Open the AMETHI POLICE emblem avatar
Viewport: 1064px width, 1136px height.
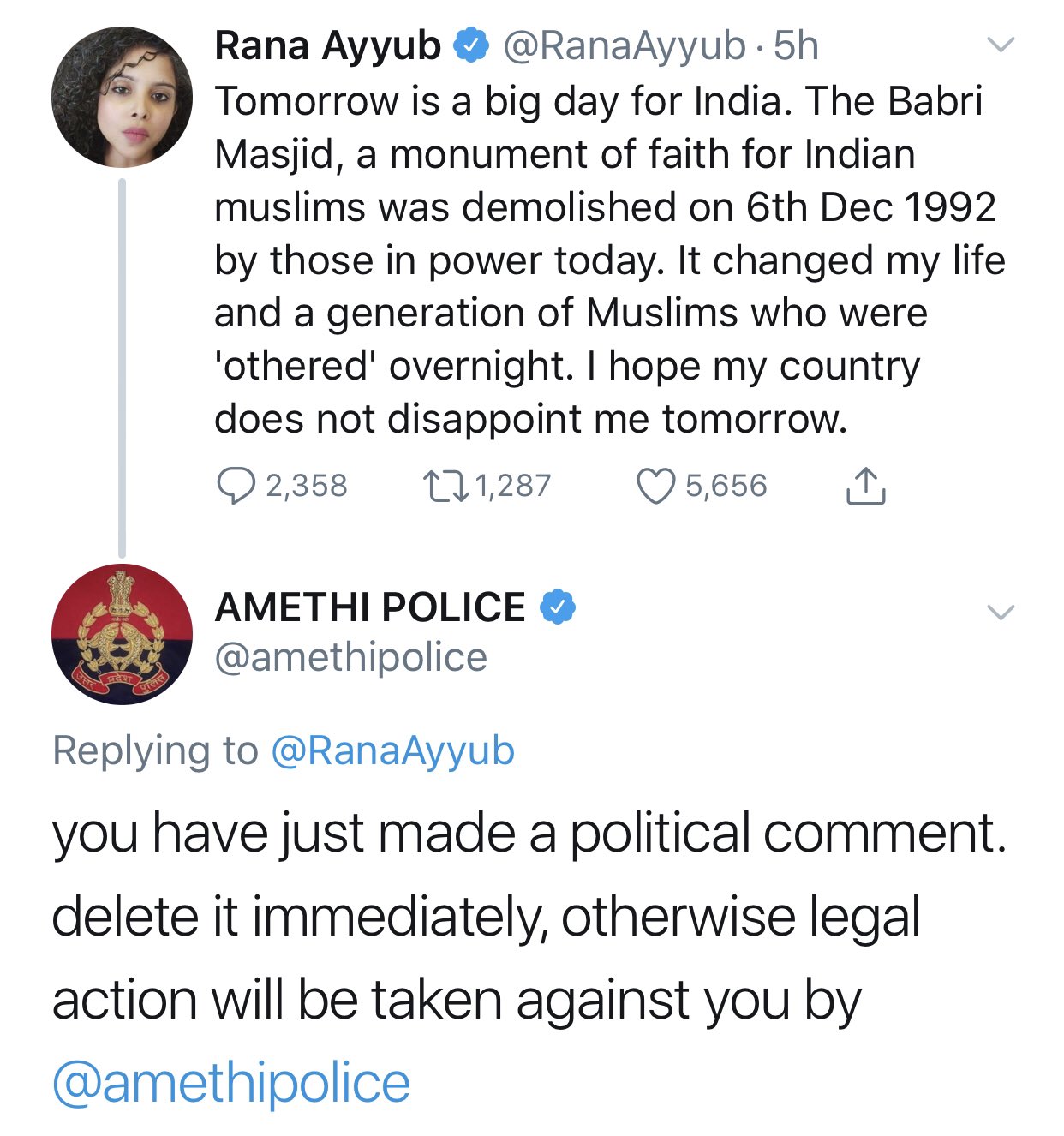click(x=122, y=634)
